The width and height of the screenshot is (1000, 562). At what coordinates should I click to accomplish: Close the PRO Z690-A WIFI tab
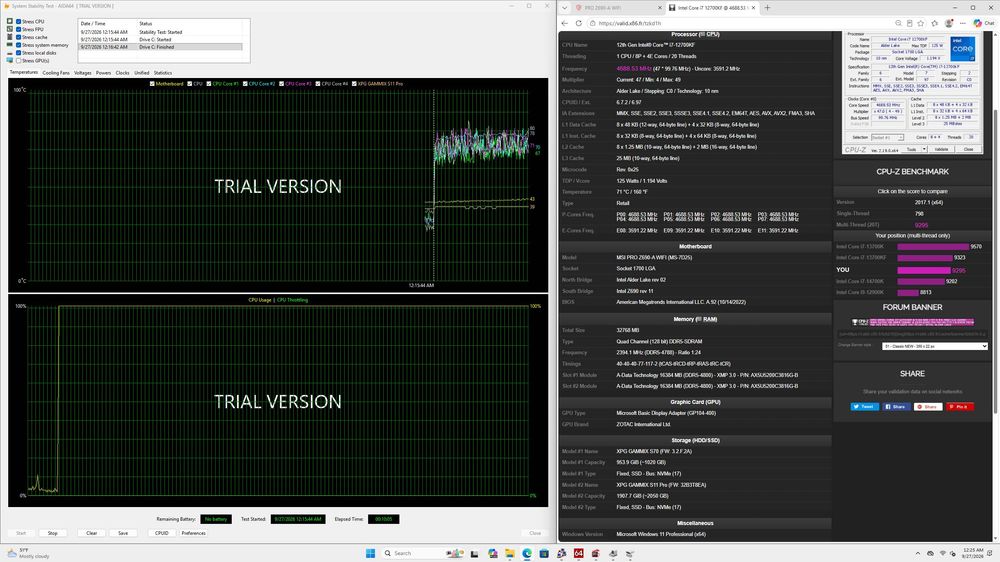coord(660,8)
